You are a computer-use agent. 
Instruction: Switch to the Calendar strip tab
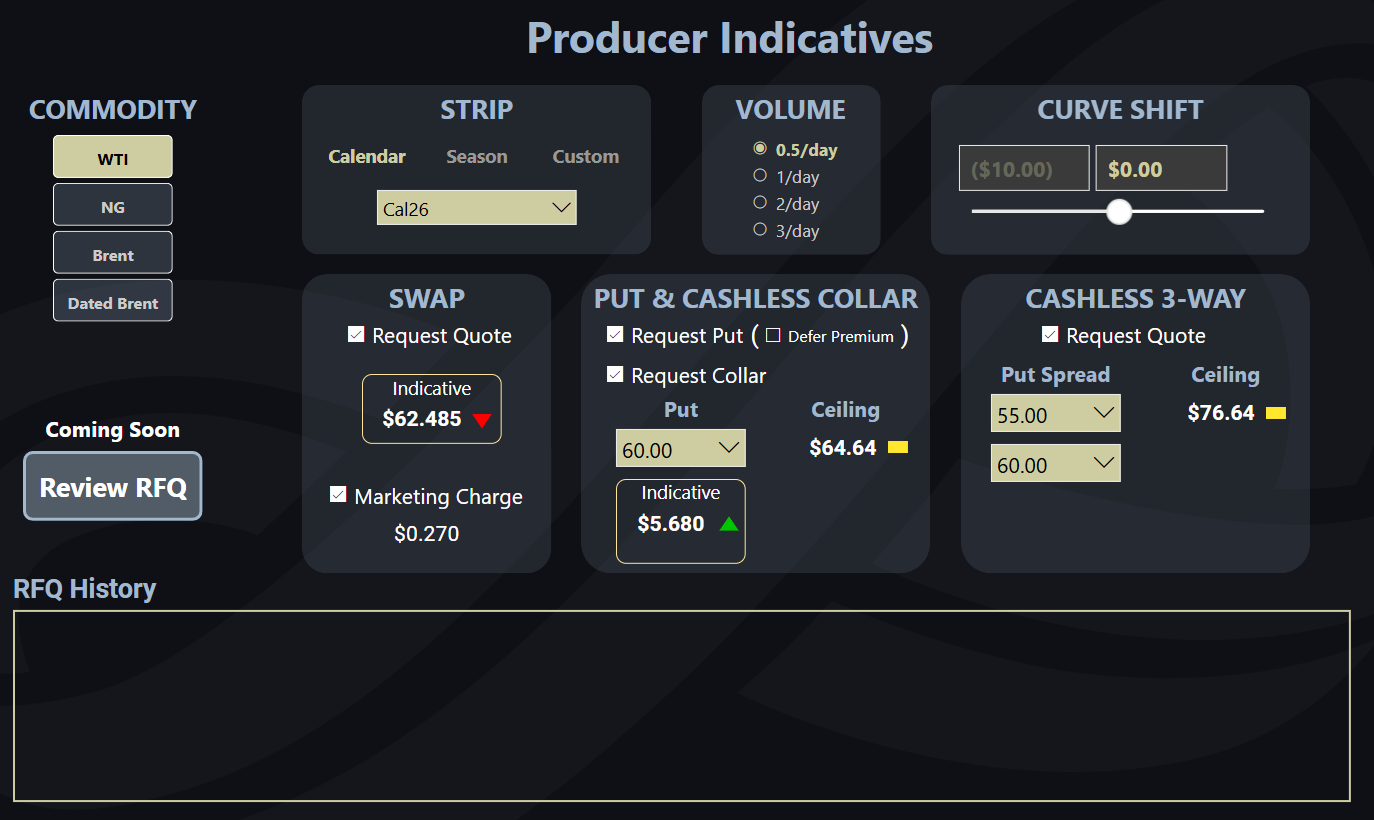(x=367, y=156)
